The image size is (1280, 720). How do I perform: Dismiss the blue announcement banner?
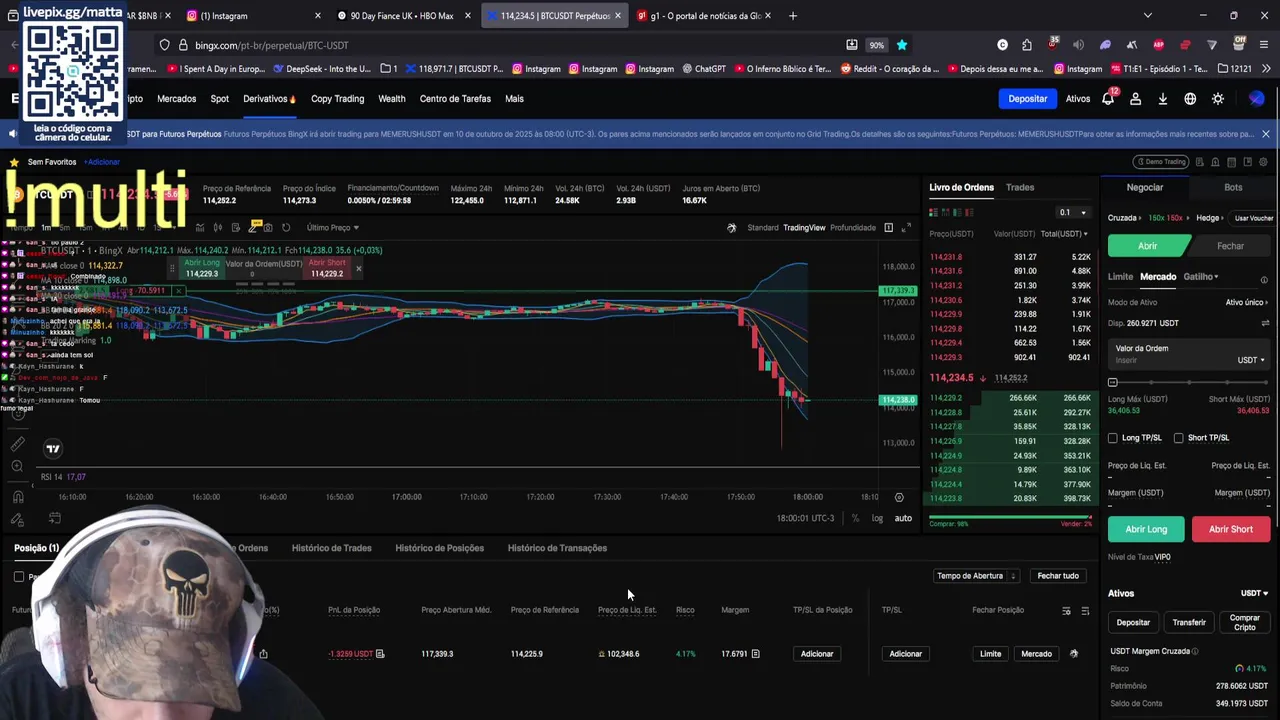point(1265,133)
